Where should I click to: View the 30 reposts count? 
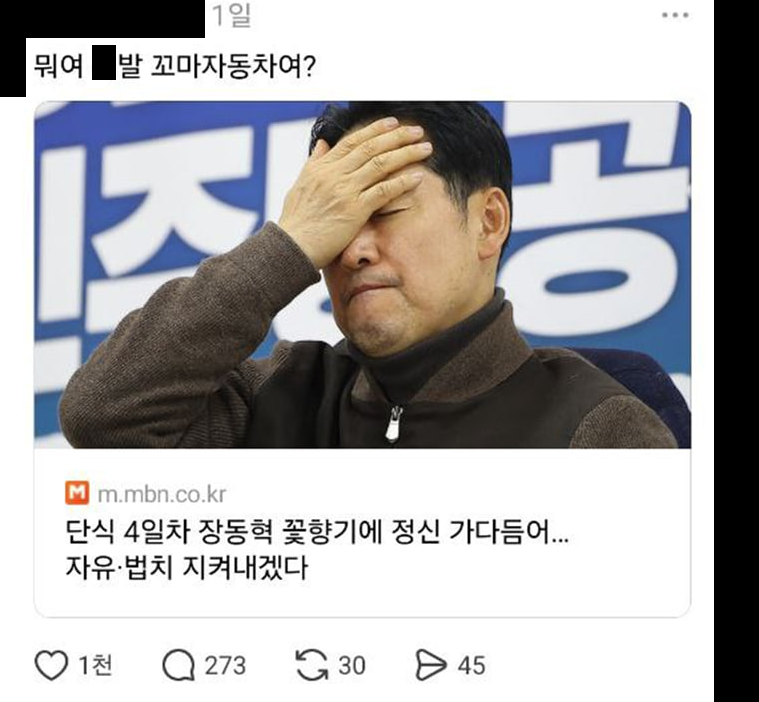(x=352, y=665)
